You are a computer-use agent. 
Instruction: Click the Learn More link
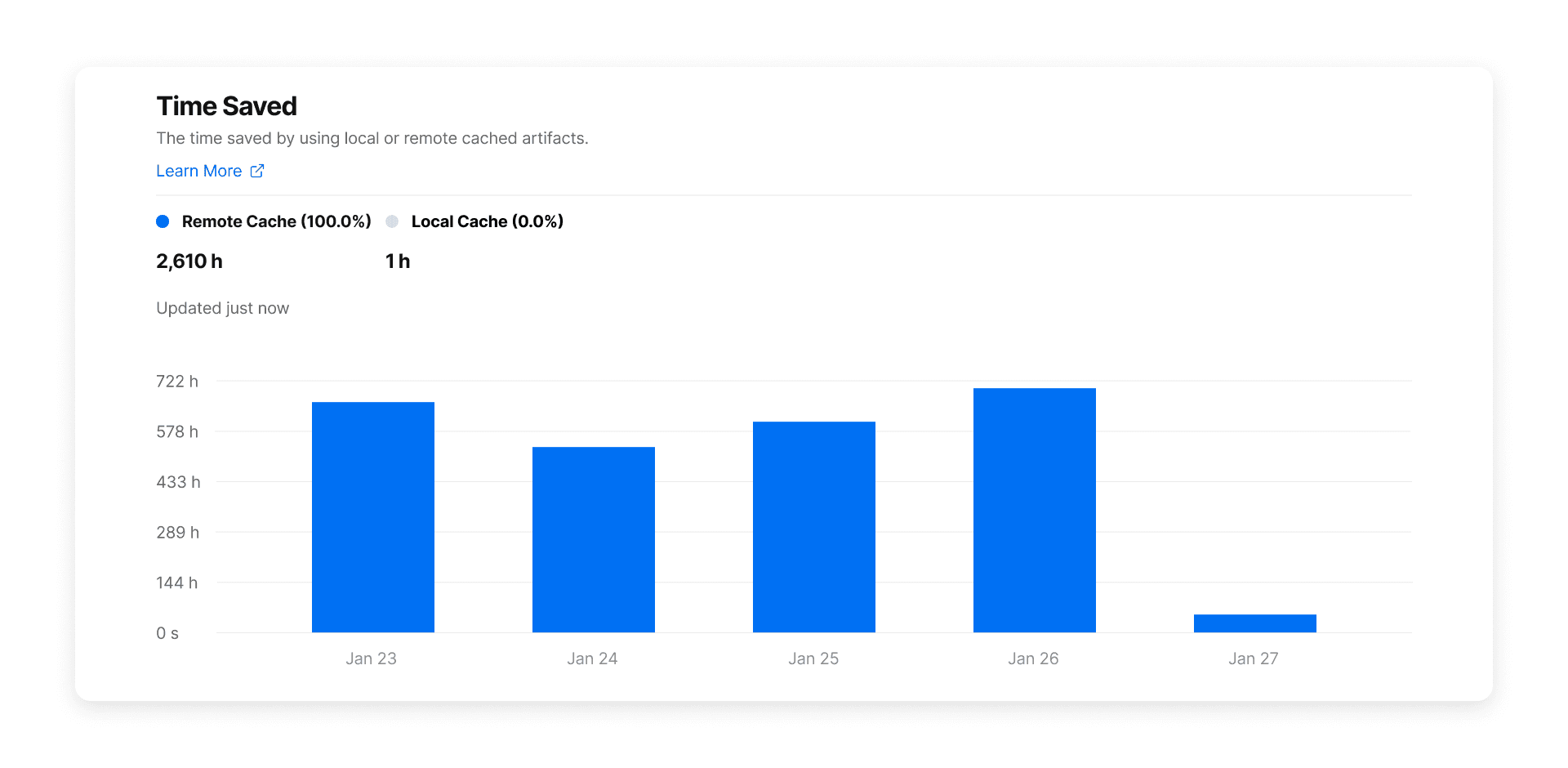pos(198,171)
